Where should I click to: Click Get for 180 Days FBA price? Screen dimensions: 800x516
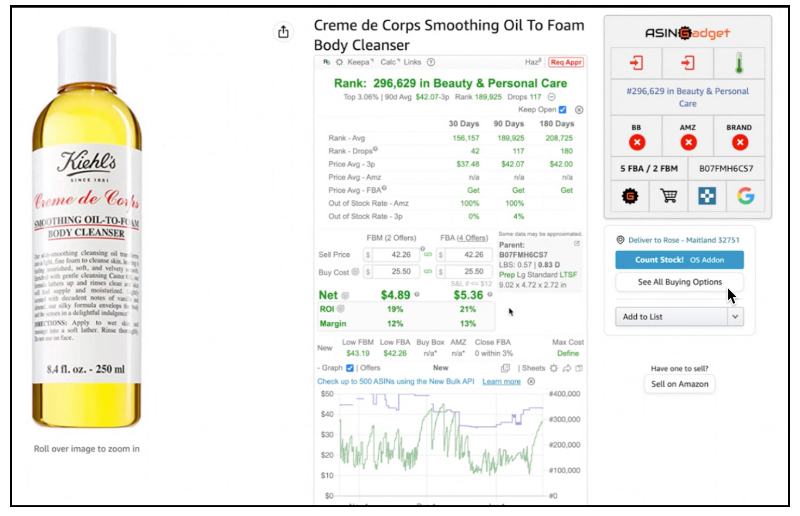click(567, 190)
